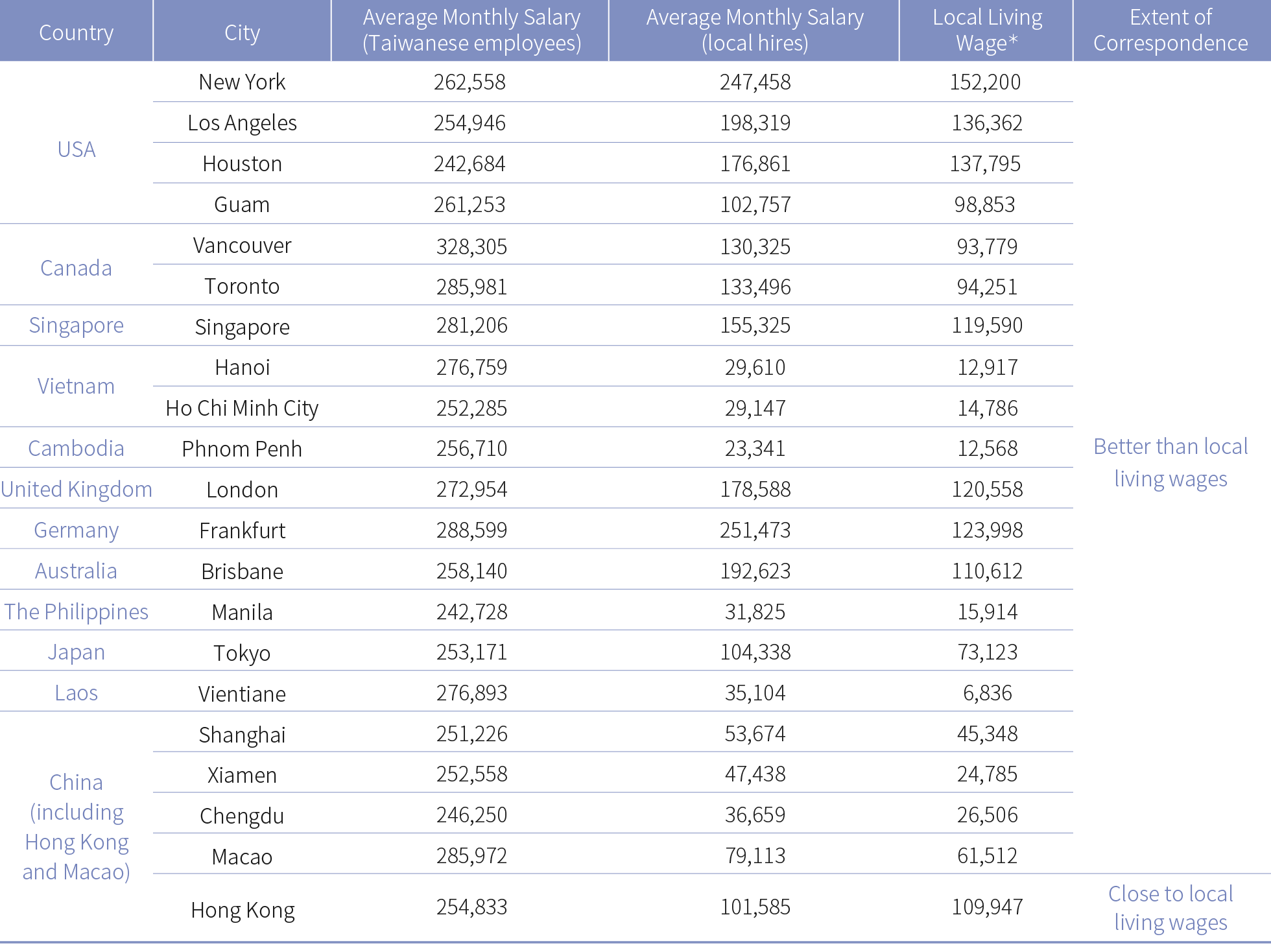Select the New York city cell
Viewport: 1271px width, 952px height.
click(x=242, y=82)
